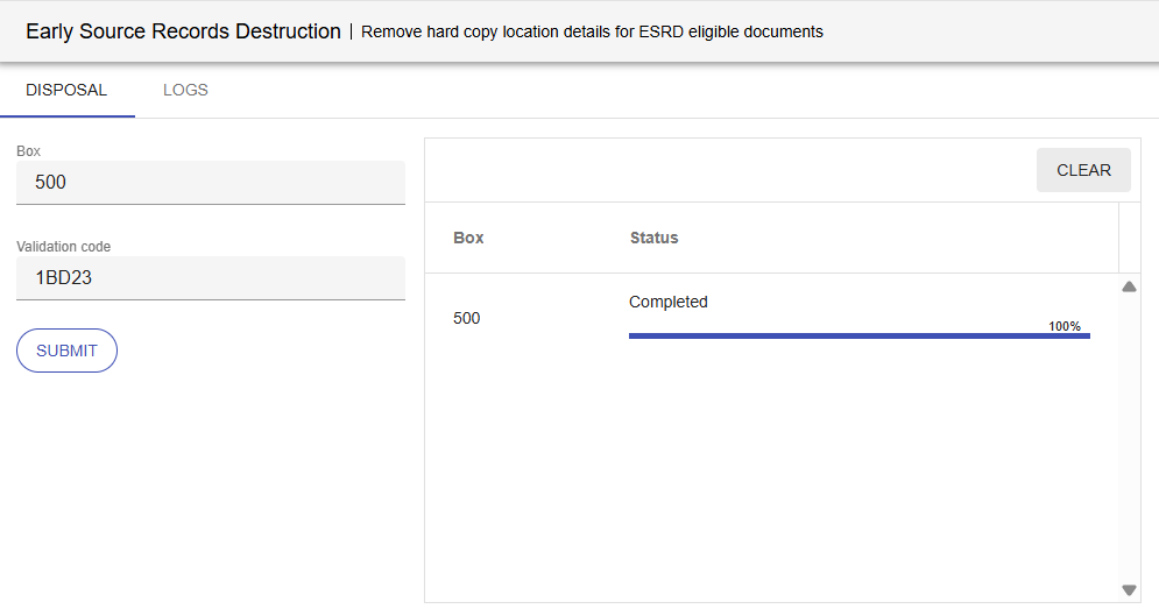Focus the Box input containing 500
The width and height of the screenshot is (1159, 616).
coord(210,183)
